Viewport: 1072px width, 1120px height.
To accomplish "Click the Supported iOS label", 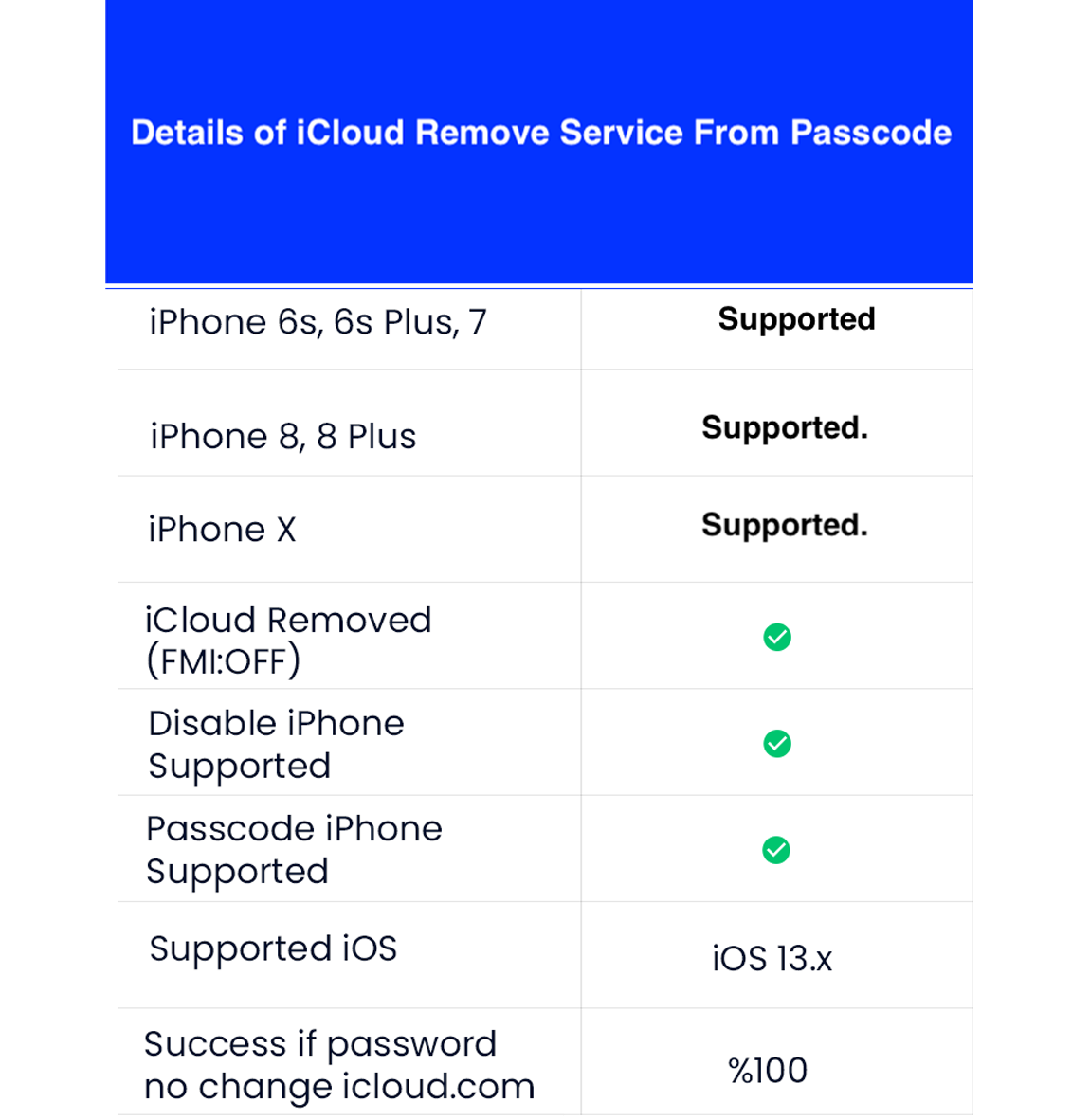I will [x=273, y=948].
